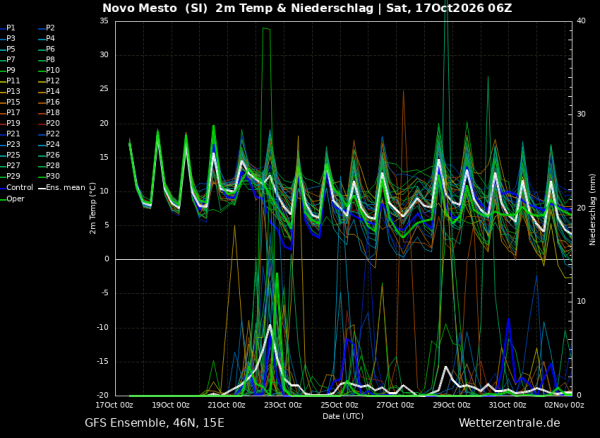Click legend entry P30
Screen dimensions: 600x438
(49, 176)
